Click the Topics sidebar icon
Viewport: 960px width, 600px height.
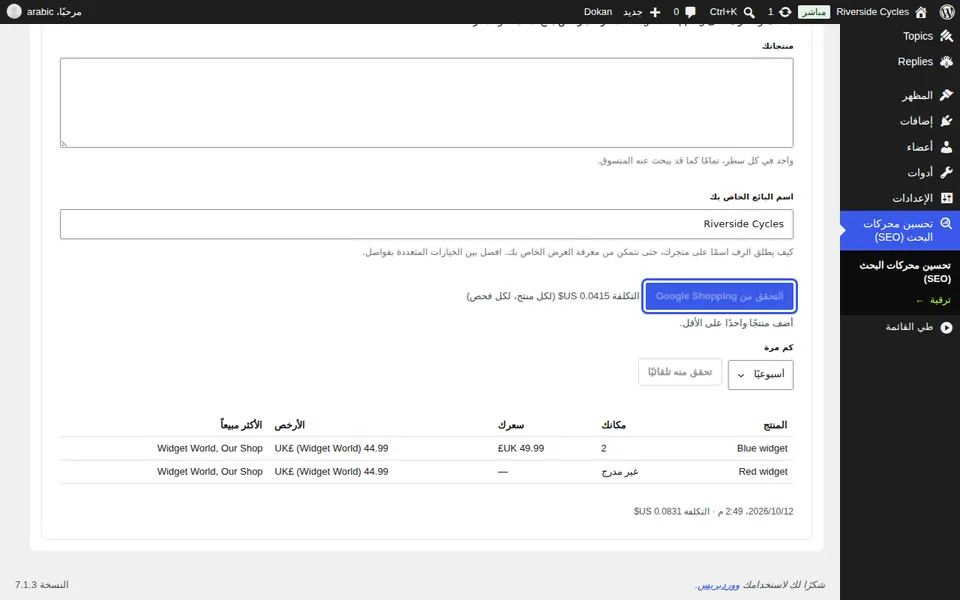[947, 36]
